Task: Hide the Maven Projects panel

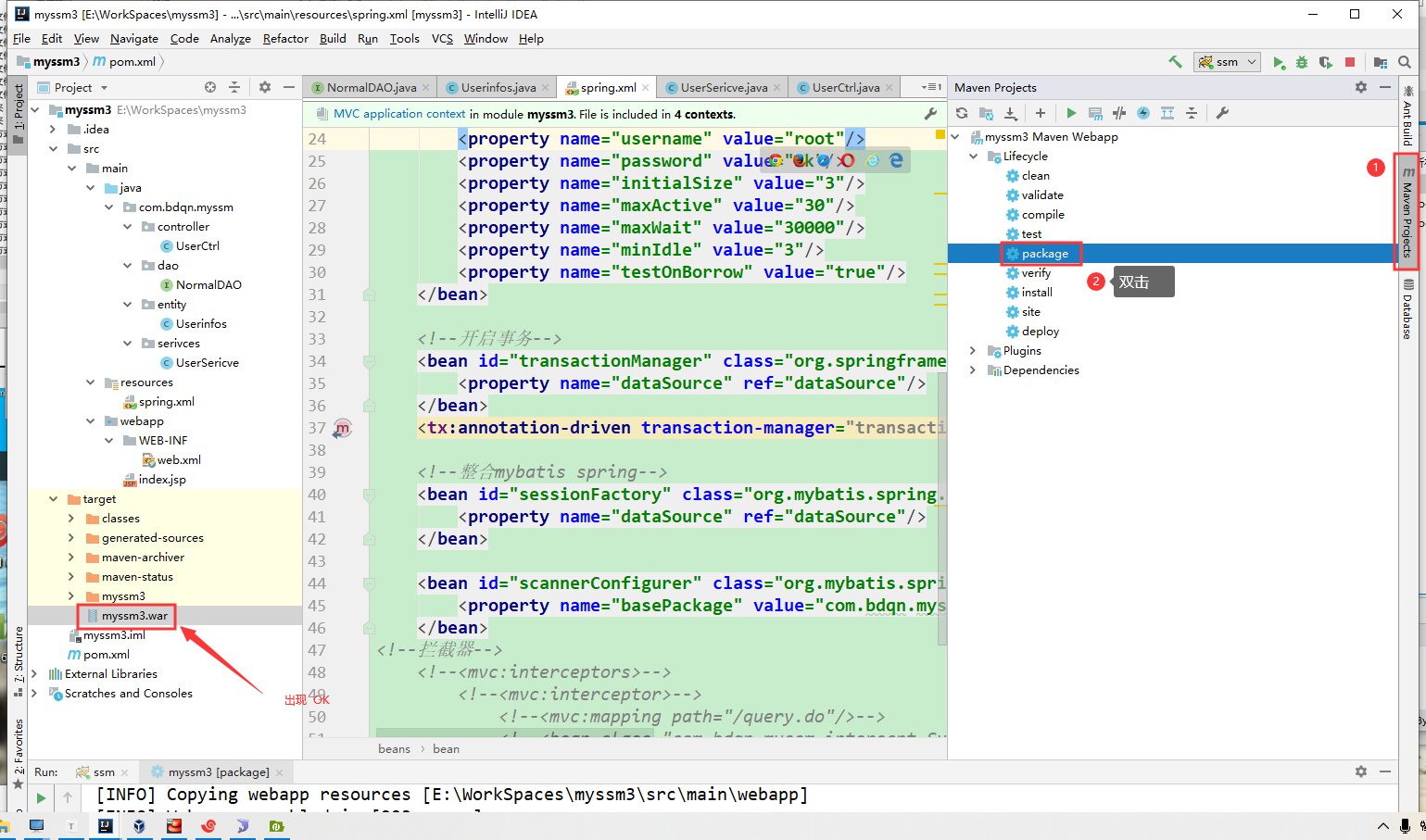Action: point(1385,87)
